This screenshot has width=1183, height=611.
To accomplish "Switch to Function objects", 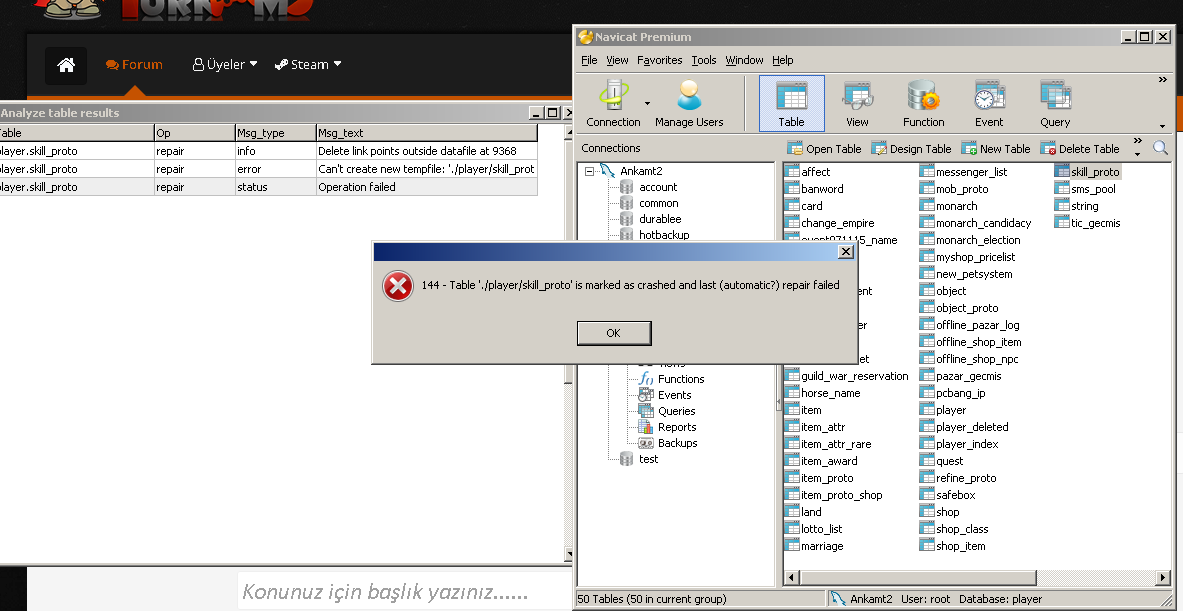I will 923,103.
